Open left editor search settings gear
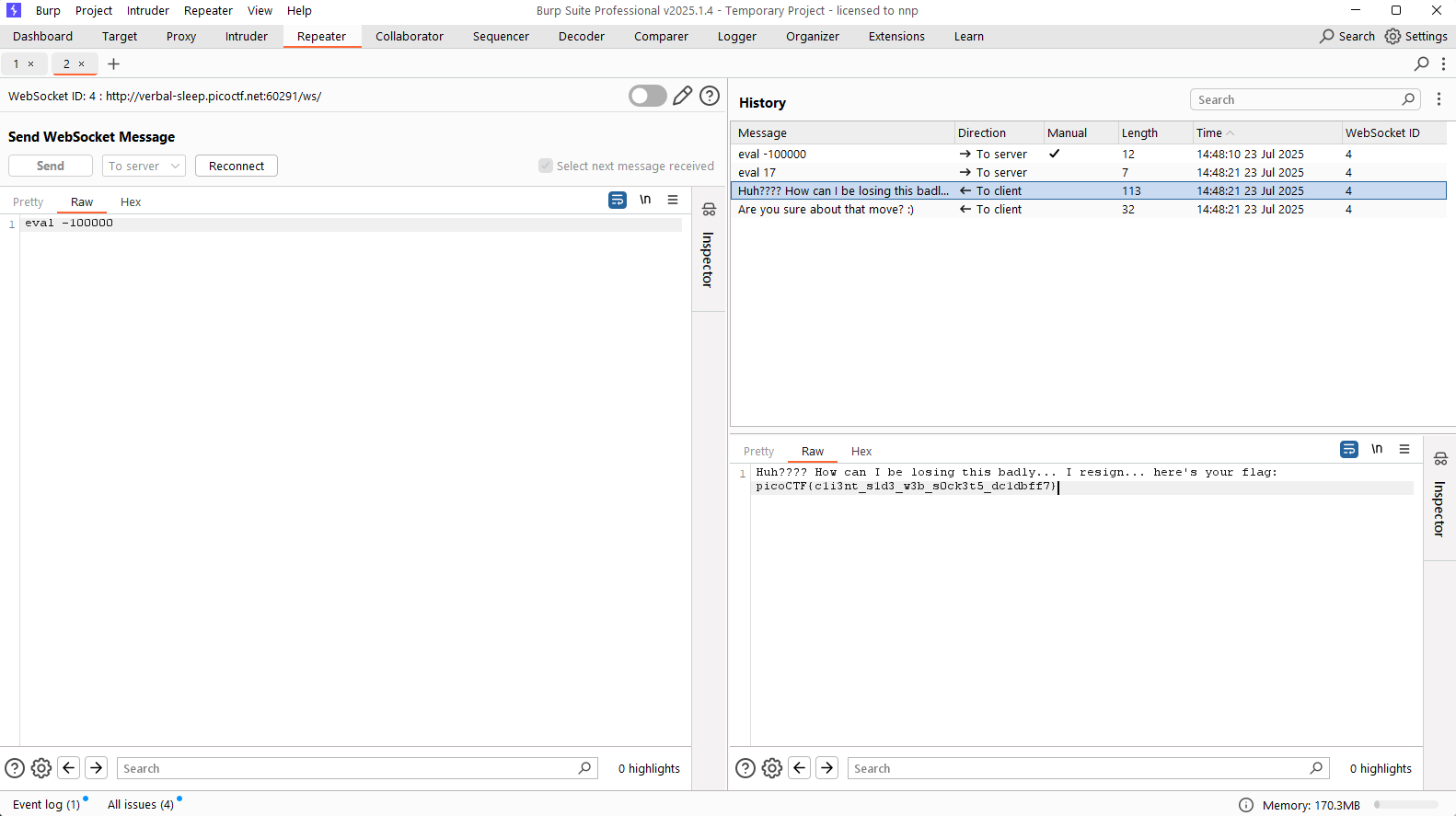This screenshot has width=1456, height=816. point(41,768)
